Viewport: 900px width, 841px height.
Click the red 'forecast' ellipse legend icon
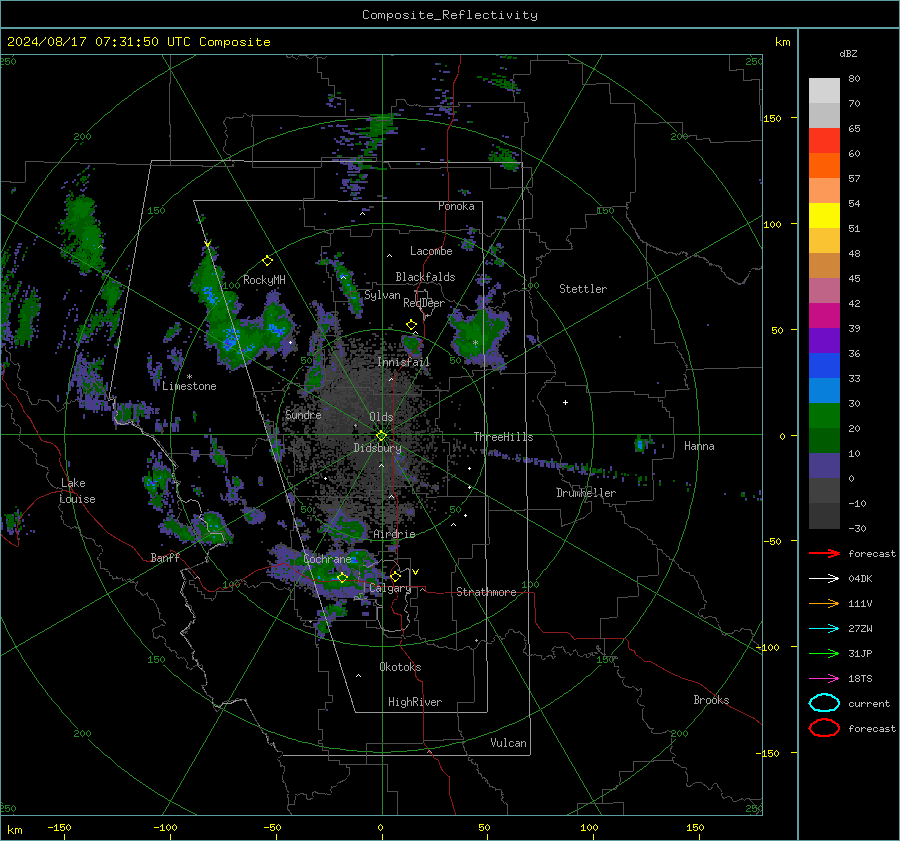[x=824, y=728]
